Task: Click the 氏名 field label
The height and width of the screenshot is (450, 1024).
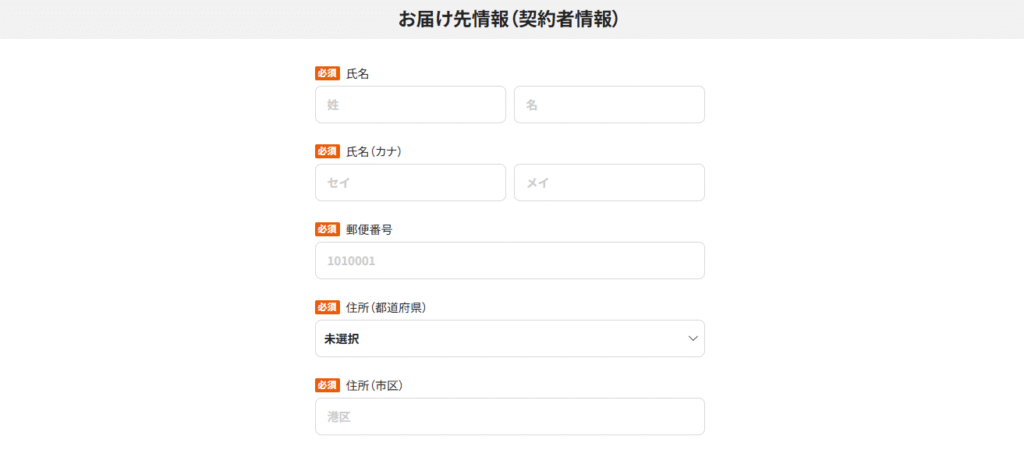Action: point(358,73)
